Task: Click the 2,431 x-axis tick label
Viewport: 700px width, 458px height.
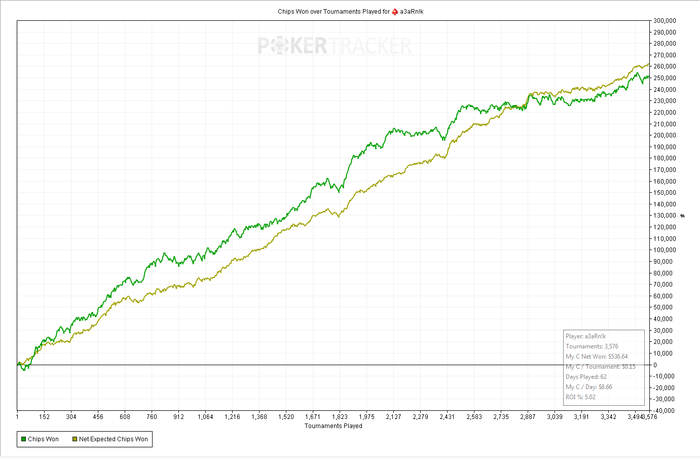Action: pos(447,417)
